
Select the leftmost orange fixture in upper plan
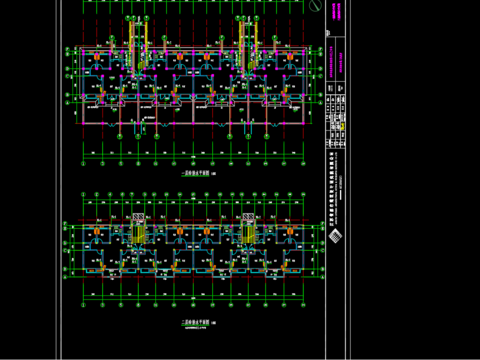click(97, 57)
